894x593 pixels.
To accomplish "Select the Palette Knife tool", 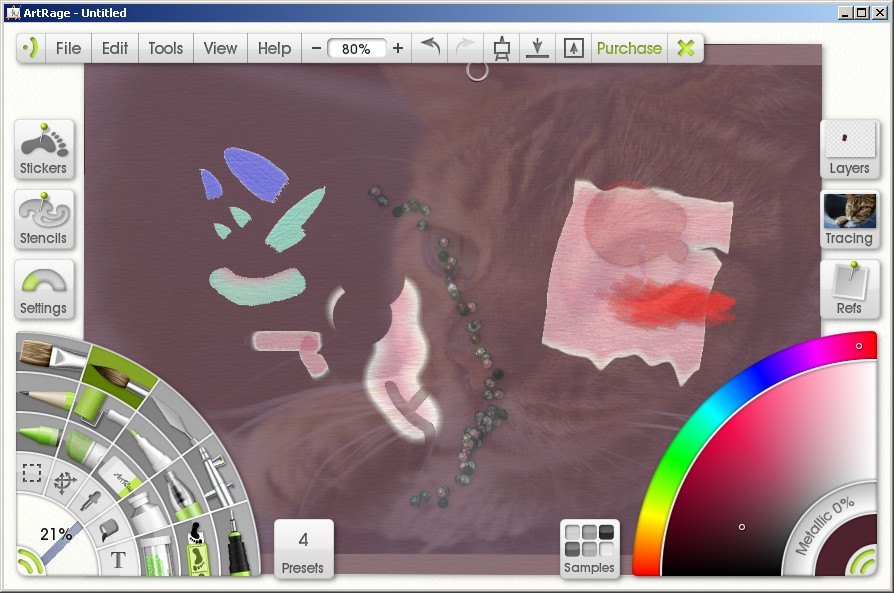I will 173,414.
